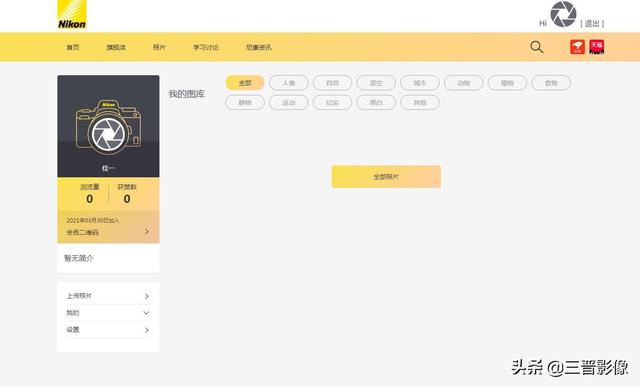Open 学习讨论 in the navigation bar
This screenshot has height=387, width=640.
pos(206,47)
